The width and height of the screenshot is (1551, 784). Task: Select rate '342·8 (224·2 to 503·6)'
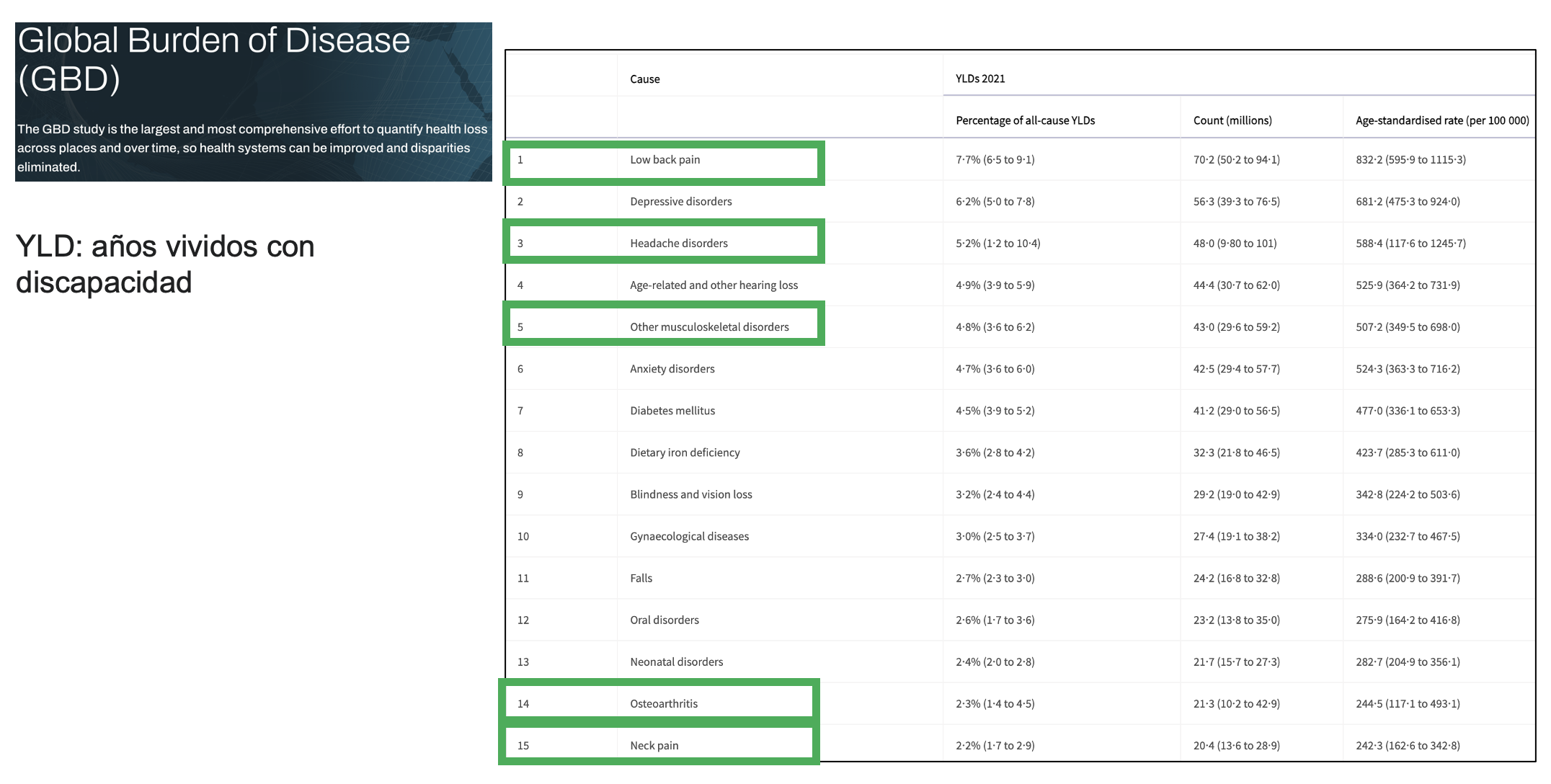pos(1408,494)
